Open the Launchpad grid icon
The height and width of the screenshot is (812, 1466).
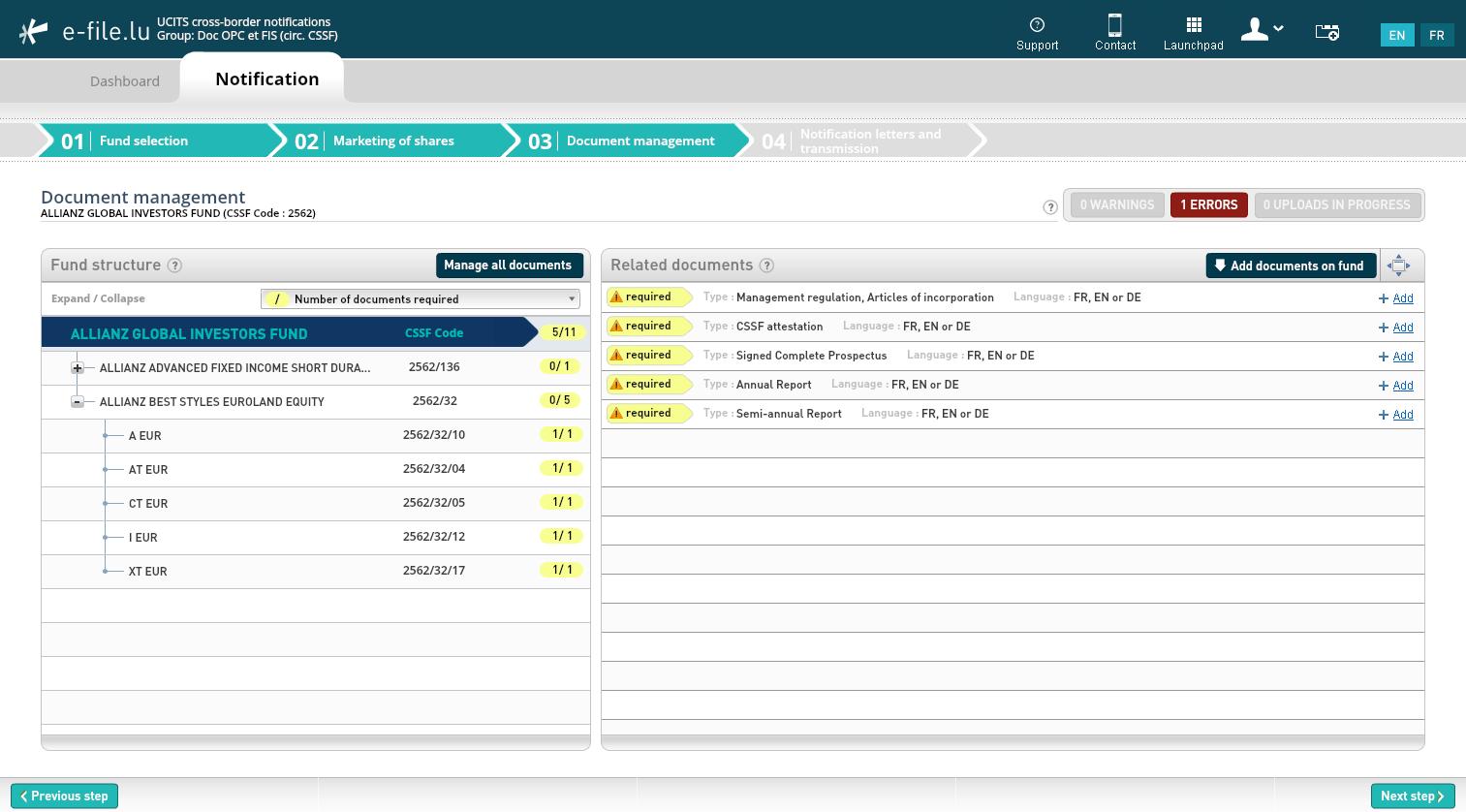click(x=1194, y=32)
